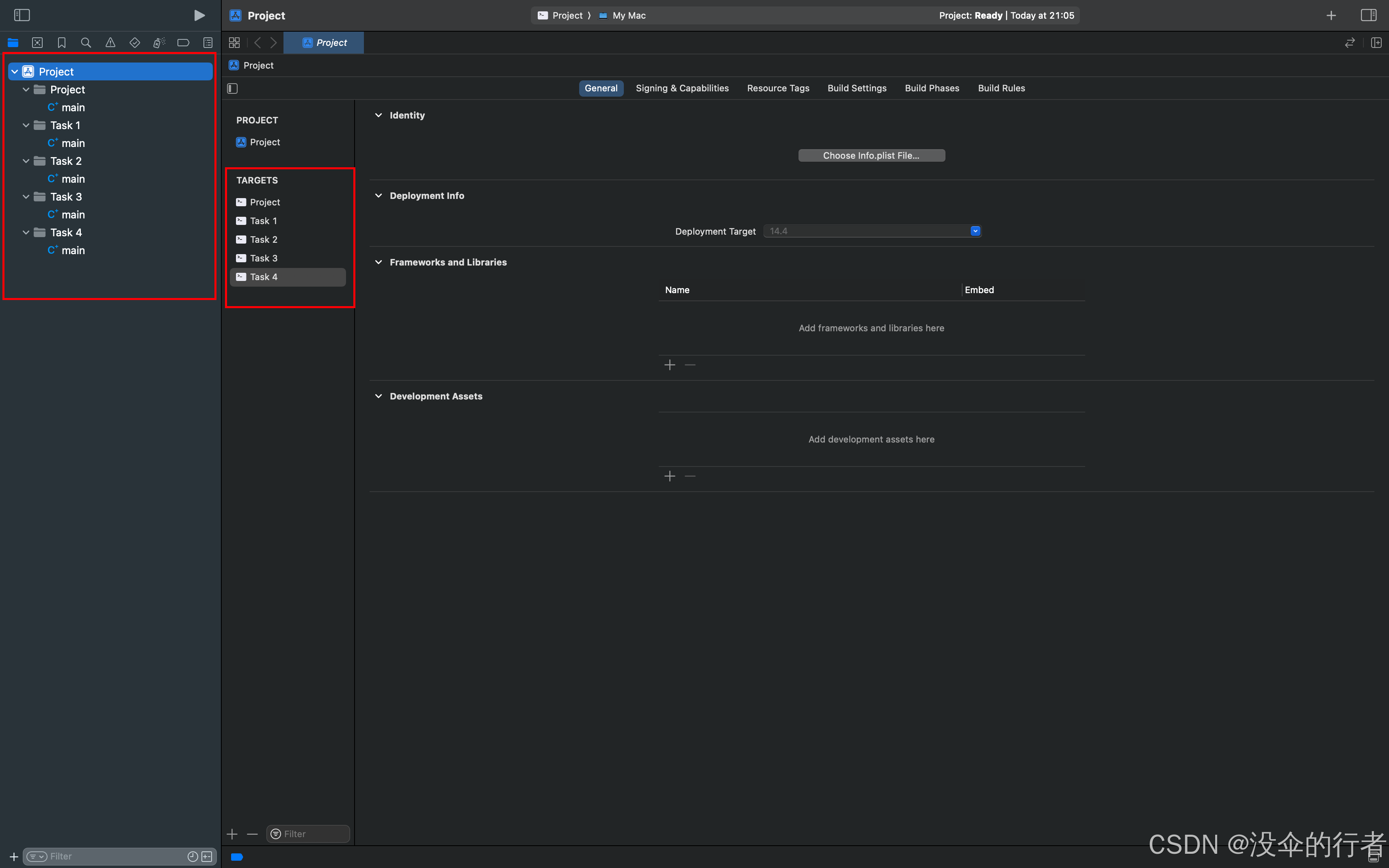Select the Task 2 target
The height and width of the screenshot is (868, 1389).
pyautogui.click(x=257, y=240)
